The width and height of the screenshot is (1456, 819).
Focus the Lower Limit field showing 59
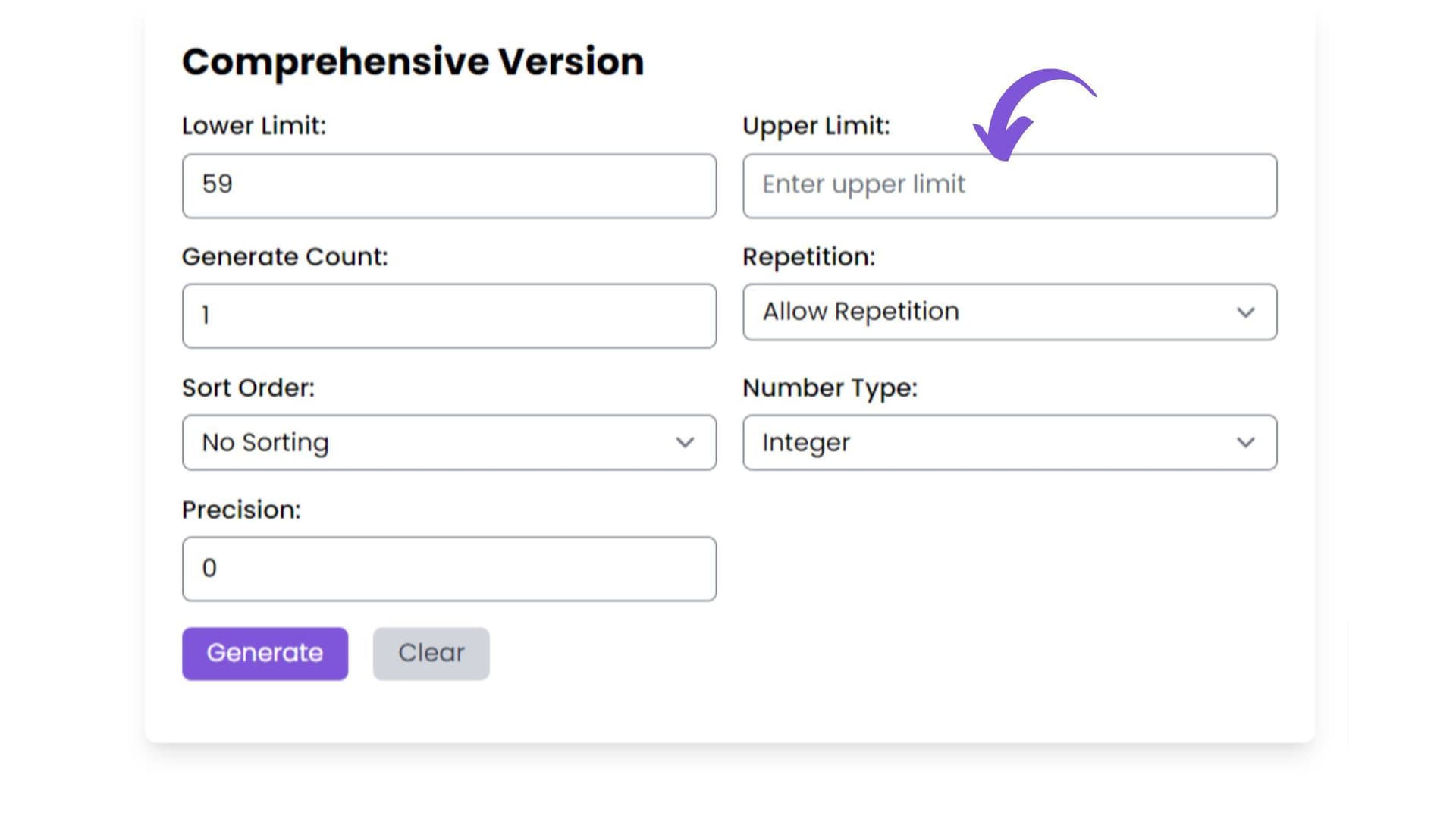click(x=448, y=186)
